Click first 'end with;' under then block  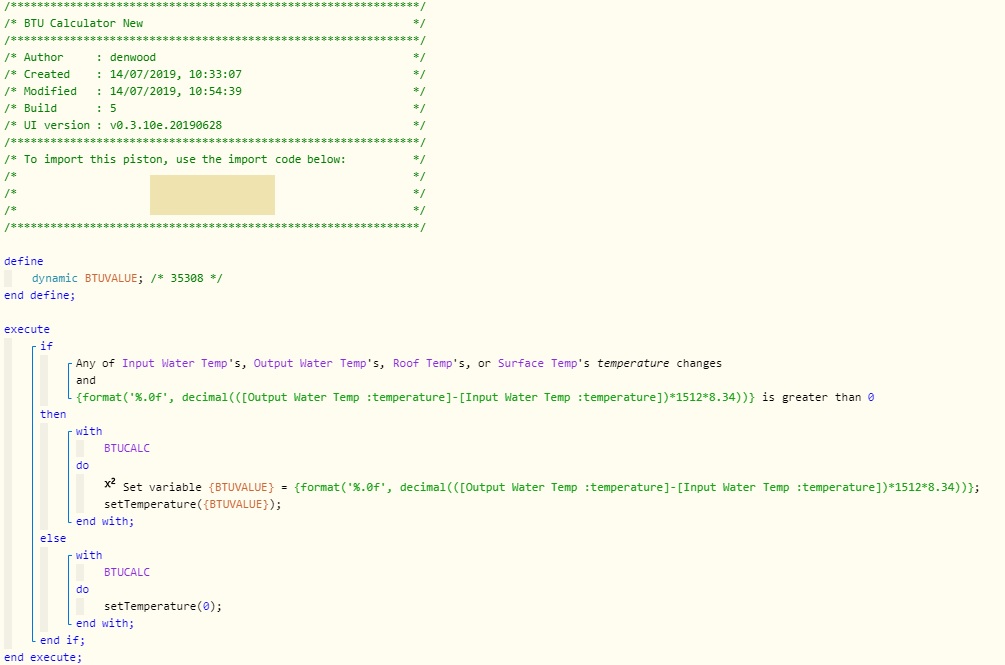[x=105, y=521]
